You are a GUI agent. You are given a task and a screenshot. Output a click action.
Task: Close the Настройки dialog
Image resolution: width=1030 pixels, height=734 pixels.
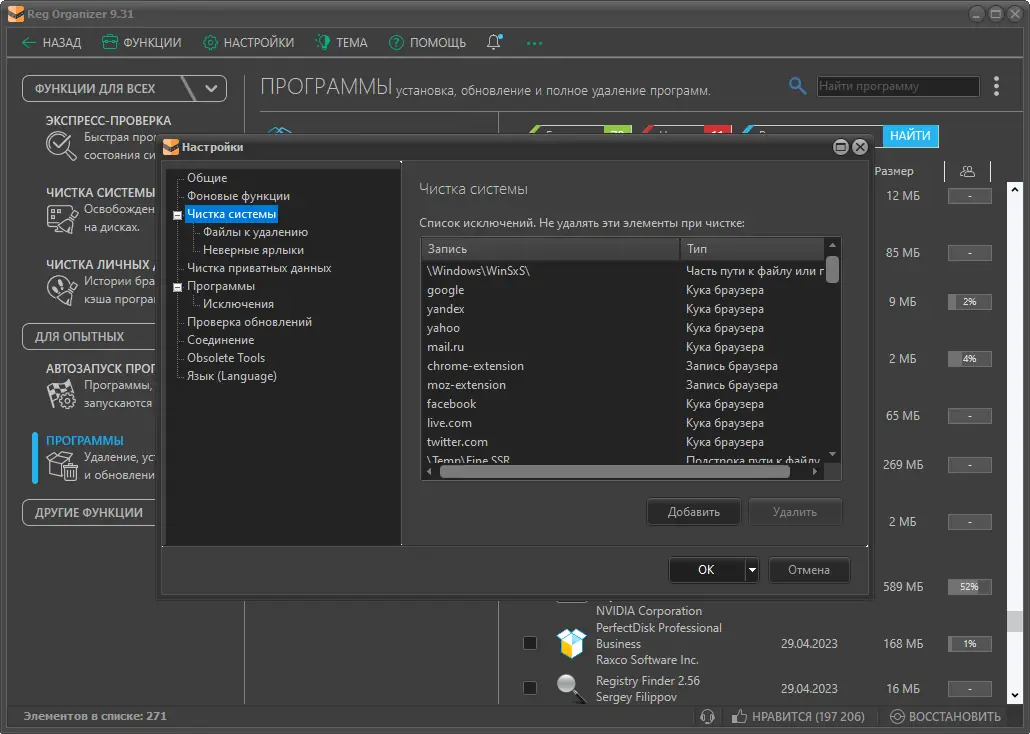click(860, 147)
